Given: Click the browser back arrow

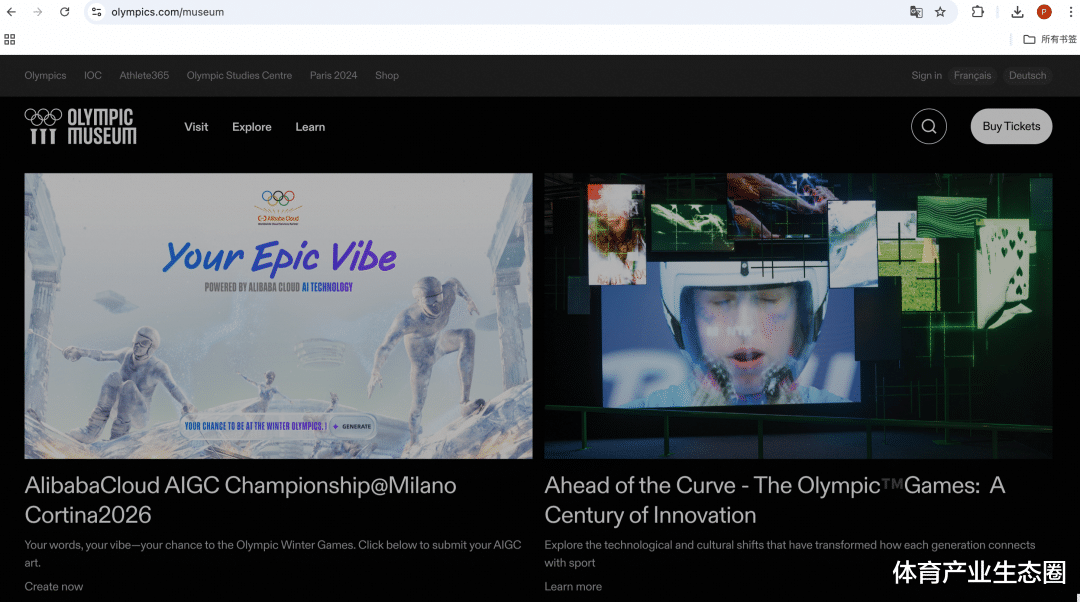Looking at the screenshot, I should point(12,12).
